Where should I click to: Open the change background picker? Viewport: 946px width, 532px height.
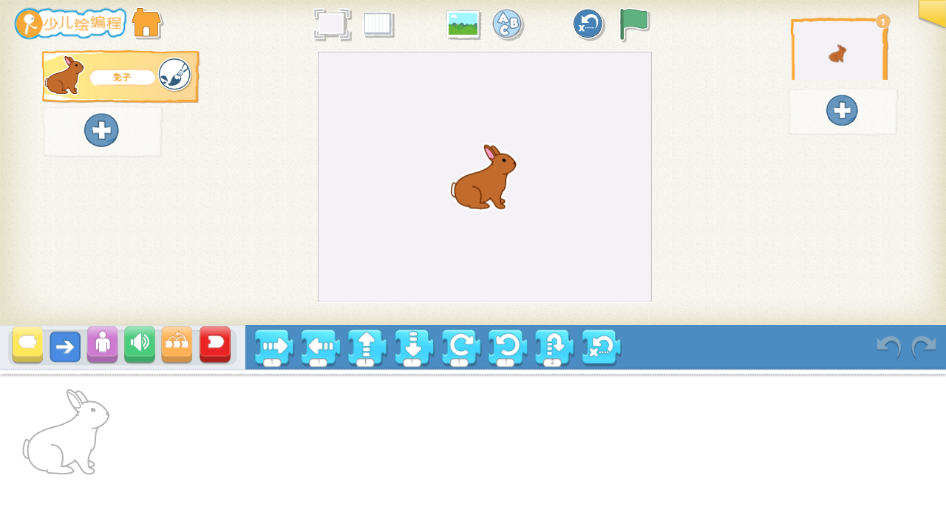(x=463, y=24)
